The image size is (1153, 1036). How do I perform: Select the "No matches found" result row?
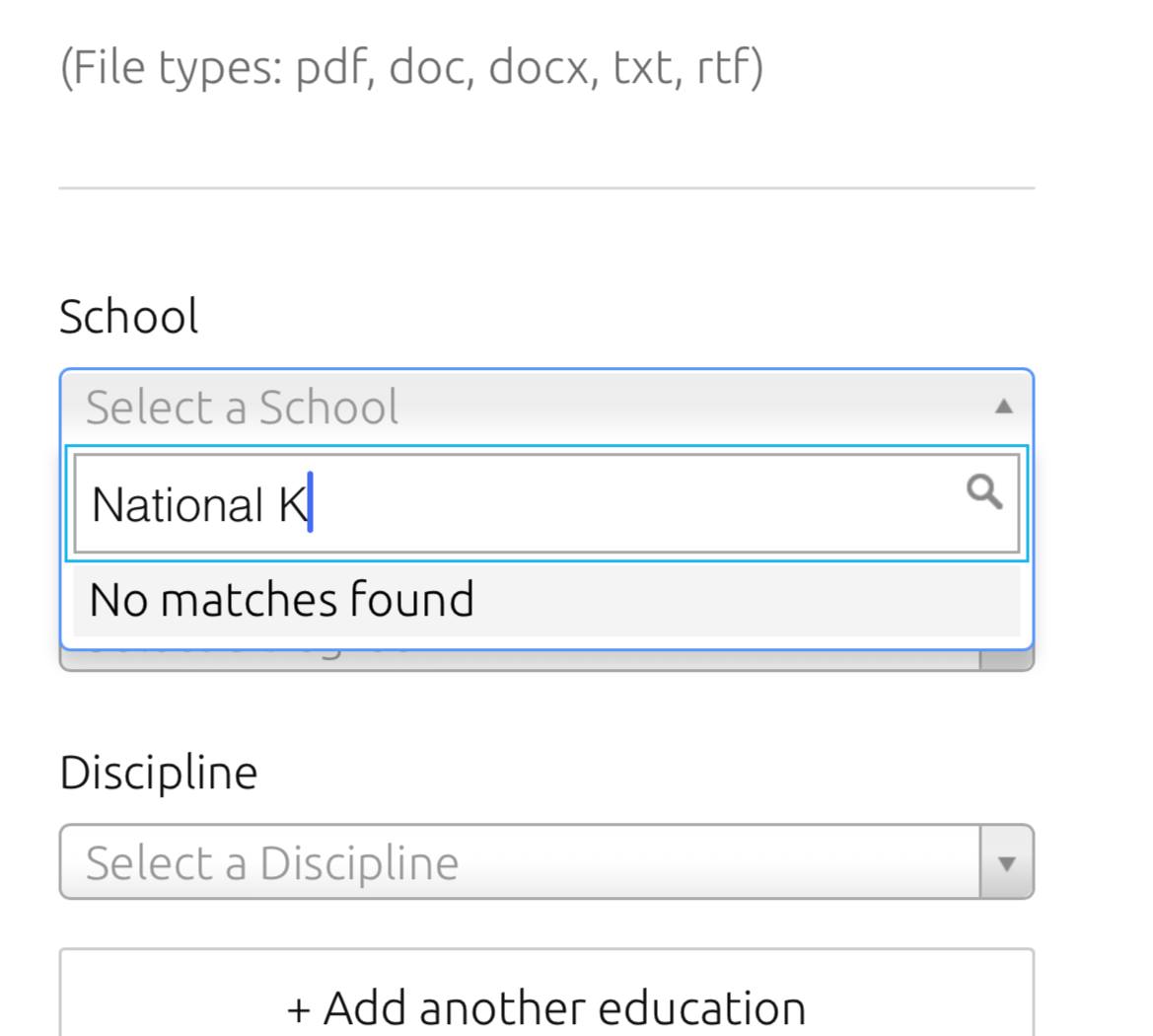281,600
